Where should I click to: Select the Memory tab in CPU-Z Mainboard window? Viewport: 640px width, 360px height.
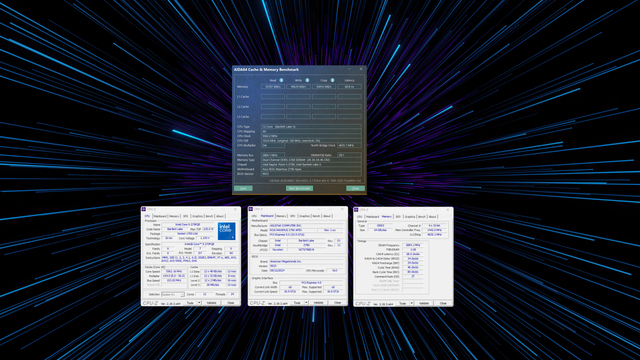coord(281,216)
